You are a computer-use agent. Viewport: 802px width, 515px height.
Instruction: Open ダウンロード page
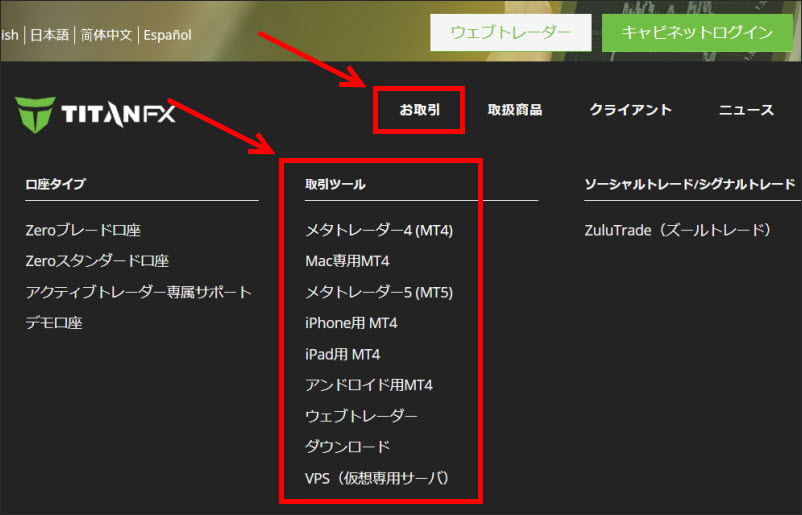point(348,446)
